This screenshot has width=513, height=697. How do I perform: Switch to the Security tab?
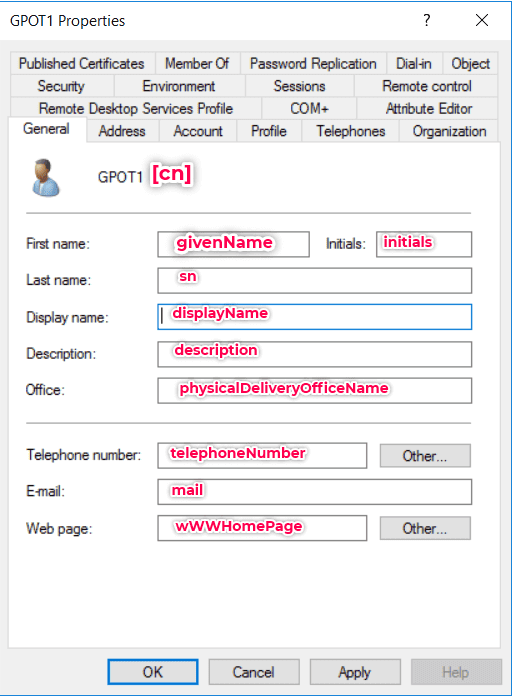coord(61,86)
